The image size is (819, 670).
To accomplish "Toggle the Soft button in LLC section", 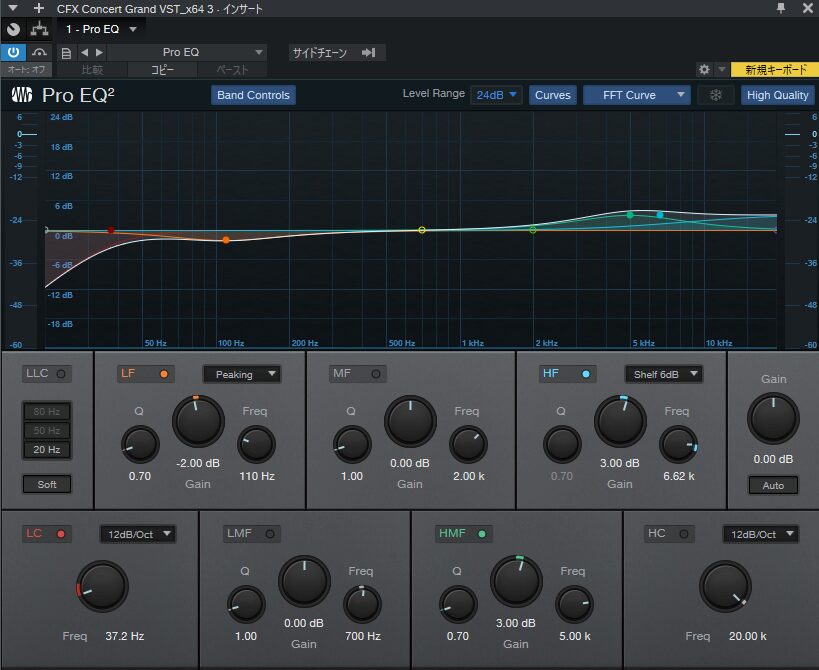I will coord(46,484).
